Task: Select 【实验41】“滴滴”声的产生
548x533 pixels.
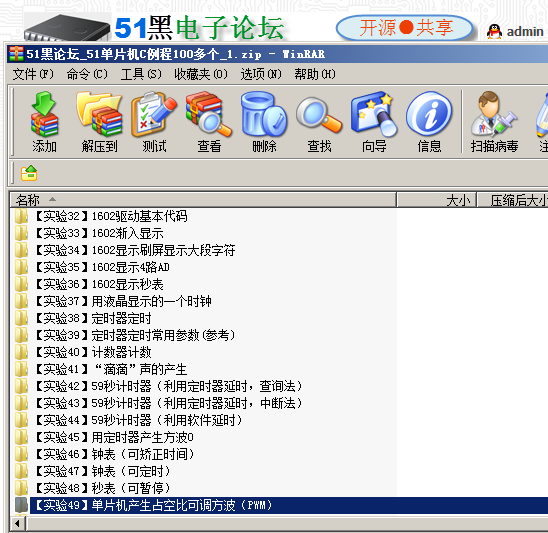Action: [x=111, y=369]
